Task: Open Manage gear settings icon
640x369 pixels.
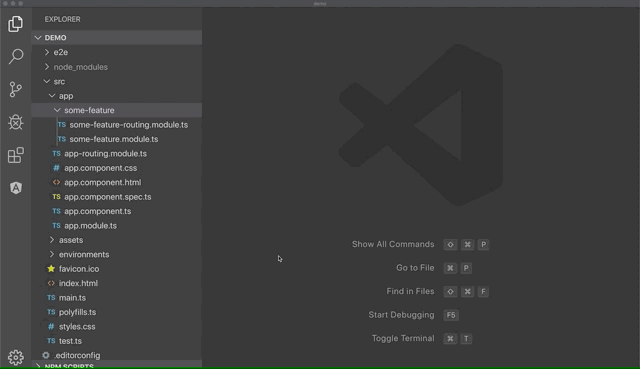Action: point(16,358)
